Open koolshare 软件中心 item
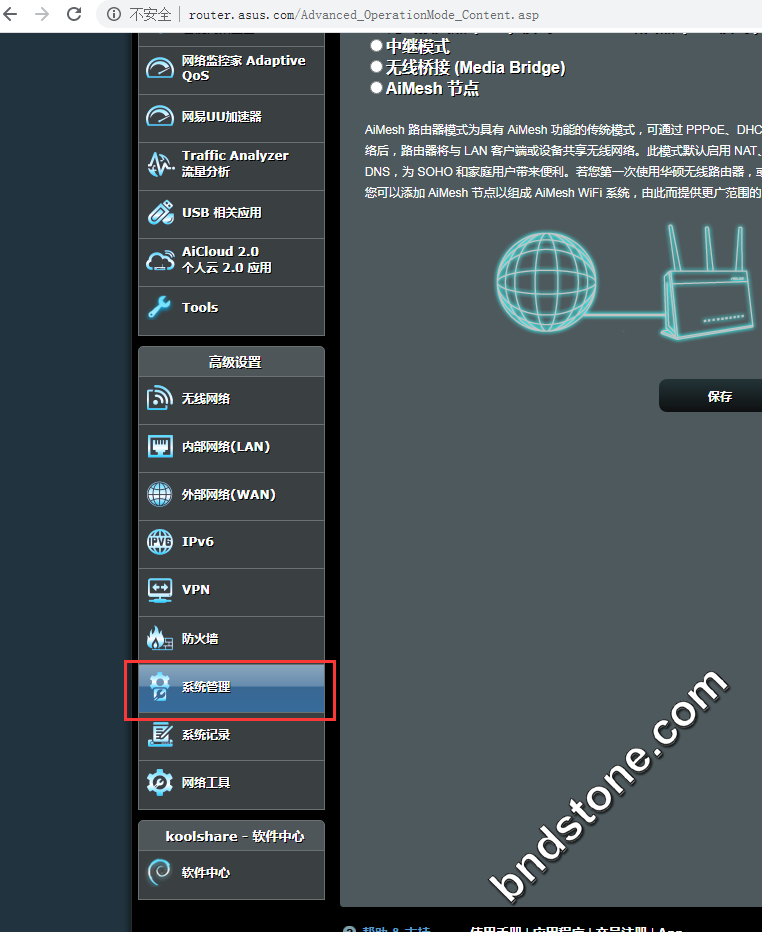 (231, 875)
